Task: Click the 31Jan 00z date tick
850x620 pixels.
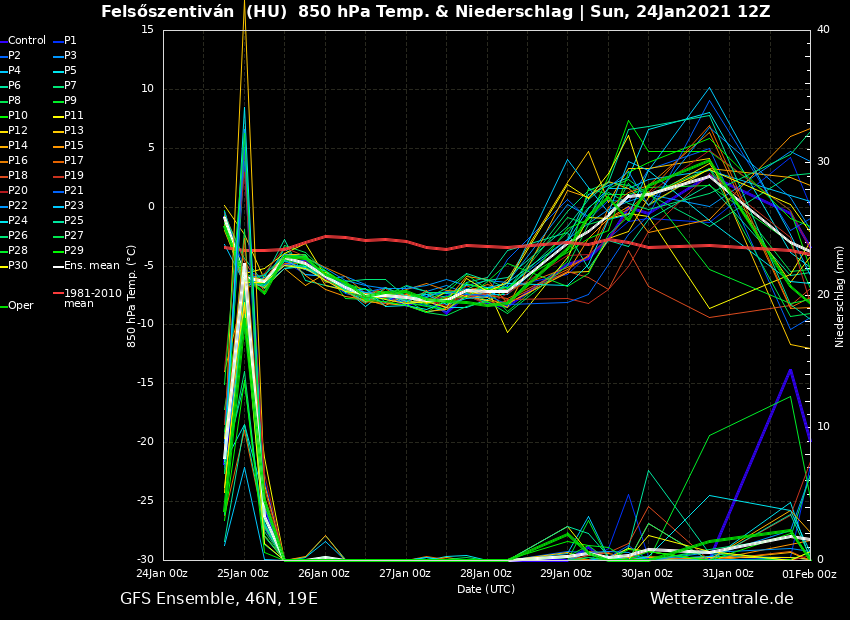Action: (728, 574)
